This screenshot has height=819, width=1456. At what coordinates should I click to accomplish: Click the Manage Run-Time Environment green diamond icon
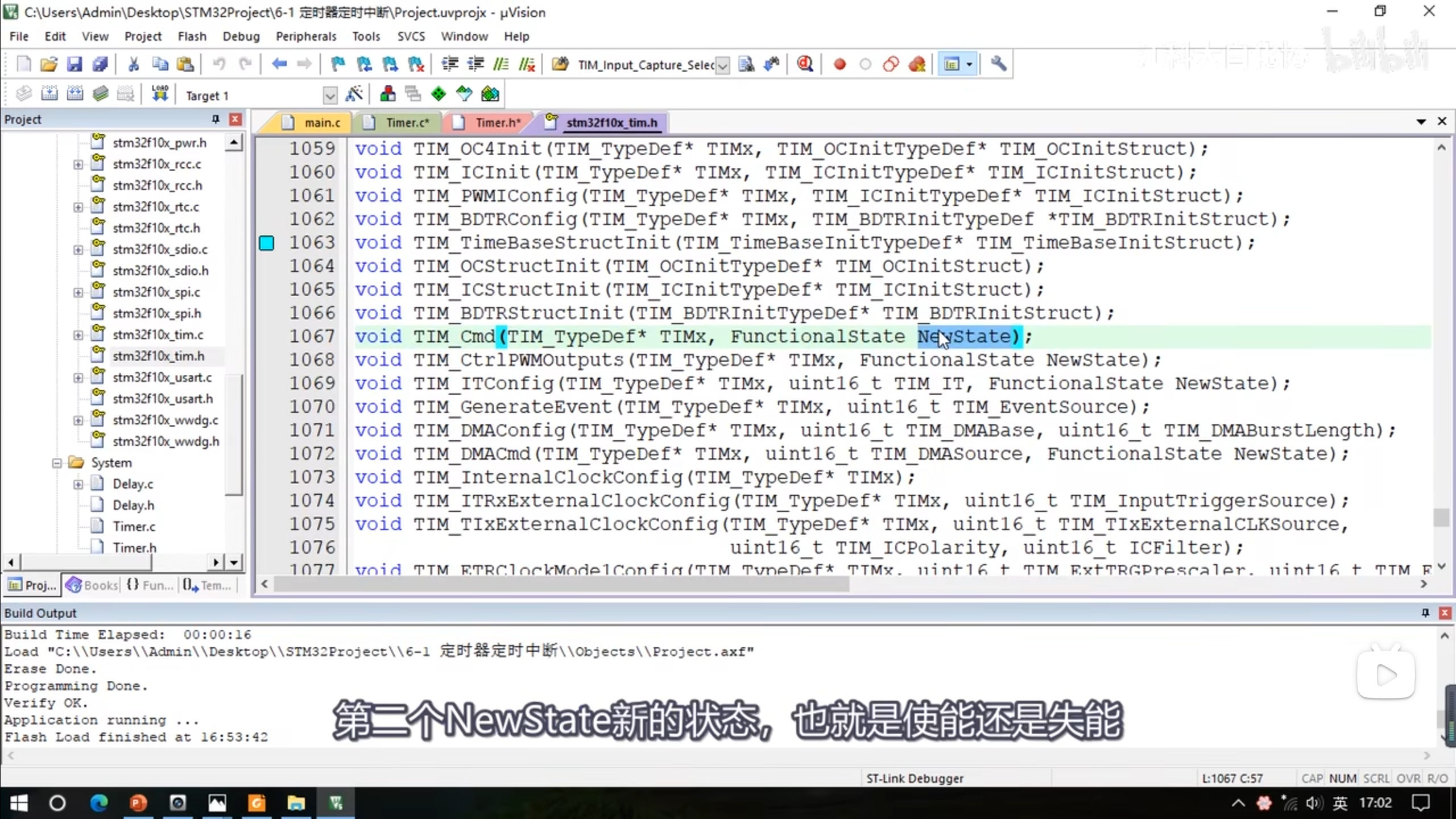[x=439, y=94]
